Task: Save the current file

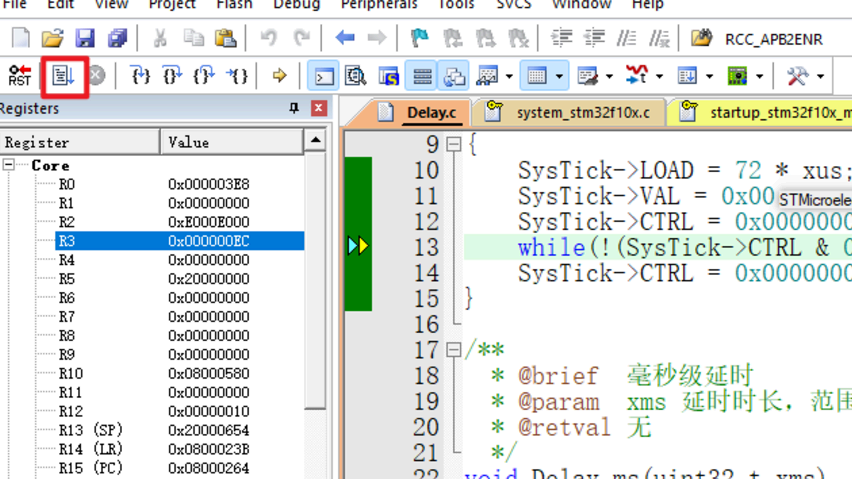Action: click(85, 38)
